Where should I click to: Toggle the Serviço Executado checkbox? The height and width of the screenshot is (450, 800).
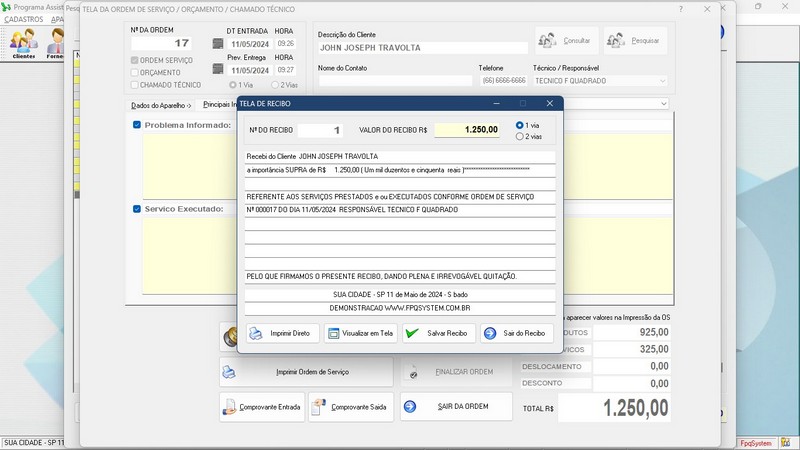tap(137, 209)
